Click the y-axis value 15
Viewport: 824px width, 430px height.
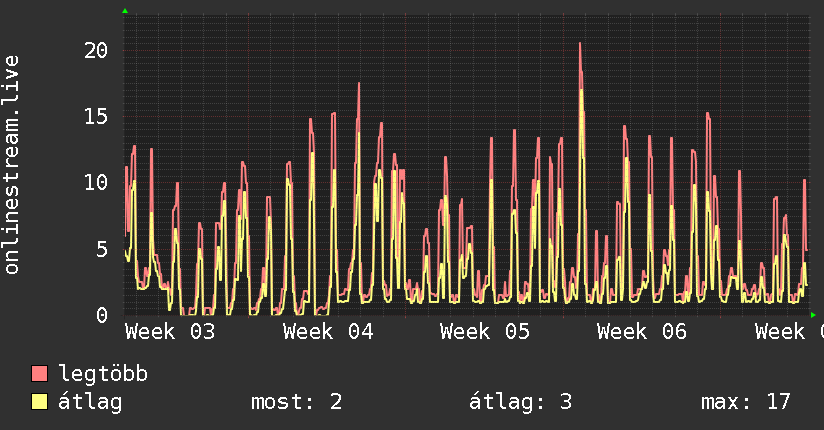[96, 117]
